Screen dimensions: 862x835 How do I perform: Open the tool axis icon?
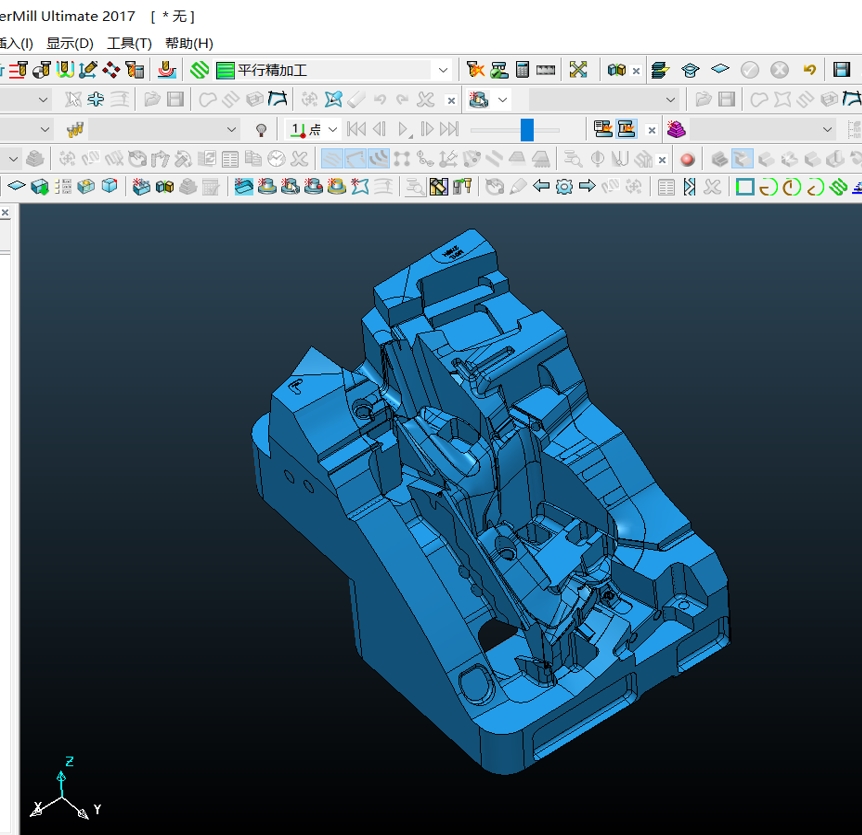point(88,70)
